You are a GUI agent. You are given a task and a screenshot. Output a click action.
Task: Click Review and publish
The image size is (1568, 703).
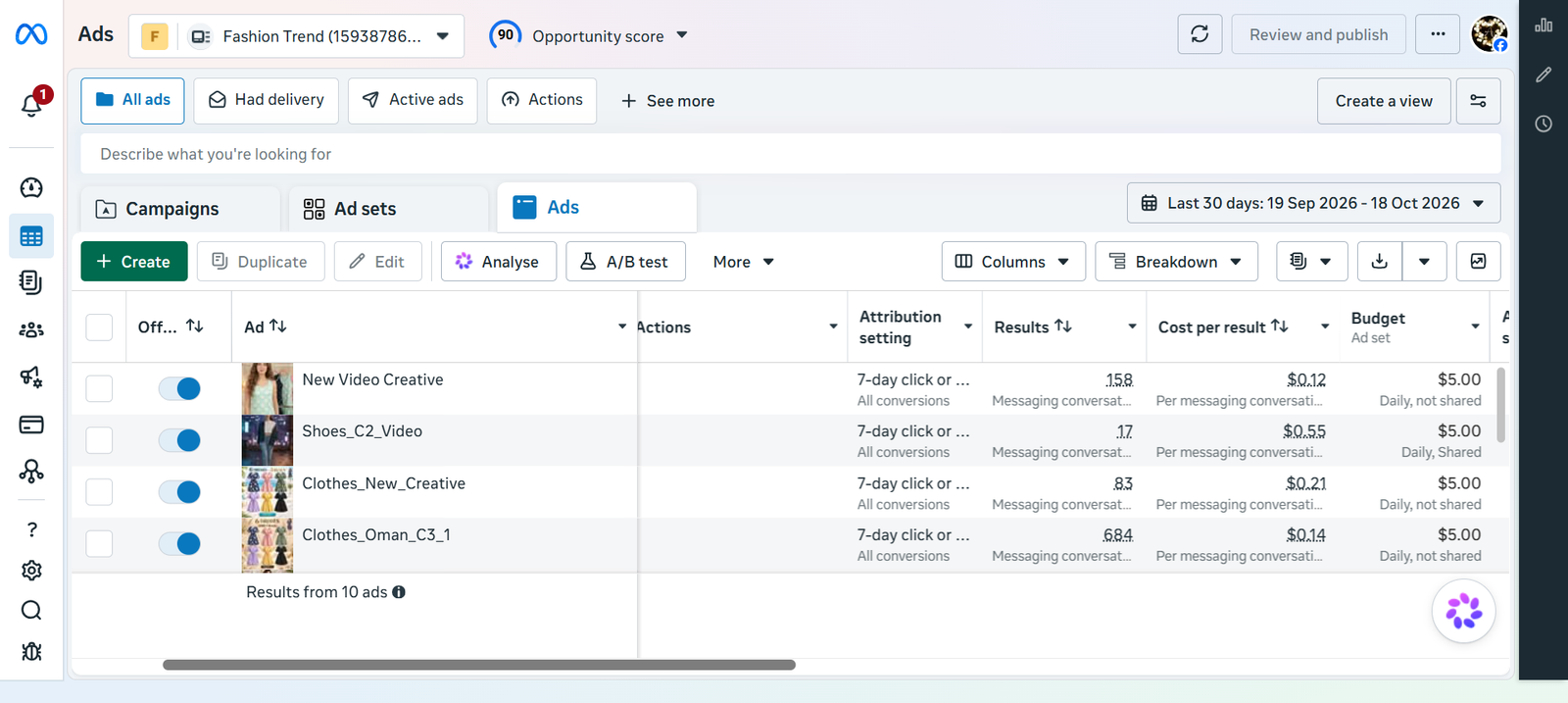click(x=1318, y=34)
